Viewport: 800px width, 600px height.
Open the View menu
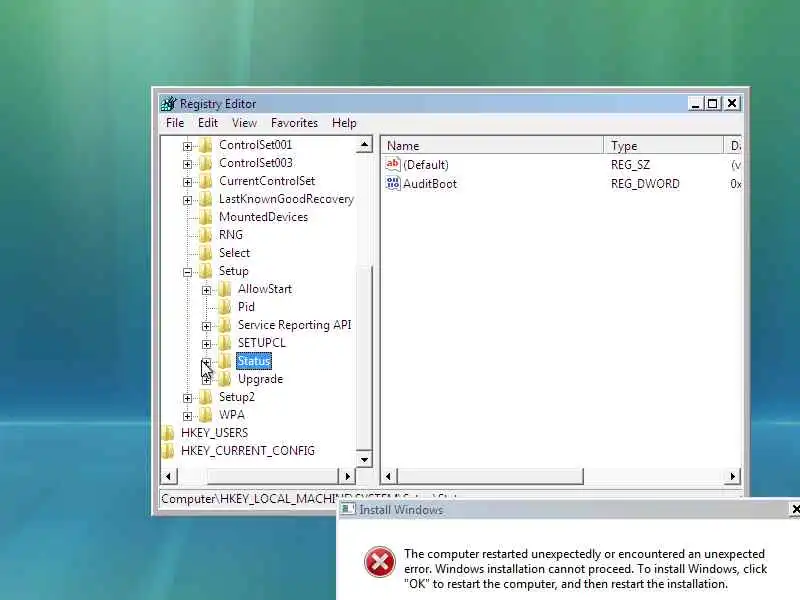(244, 123)
